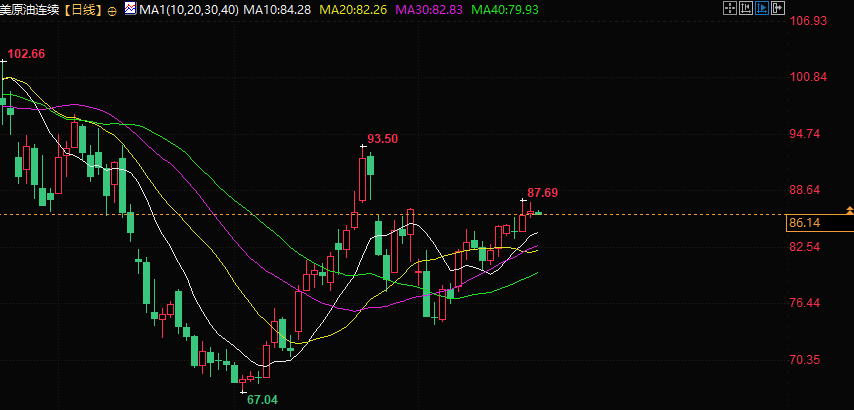Click the MA10:84.28 value

tap(277, 9)
